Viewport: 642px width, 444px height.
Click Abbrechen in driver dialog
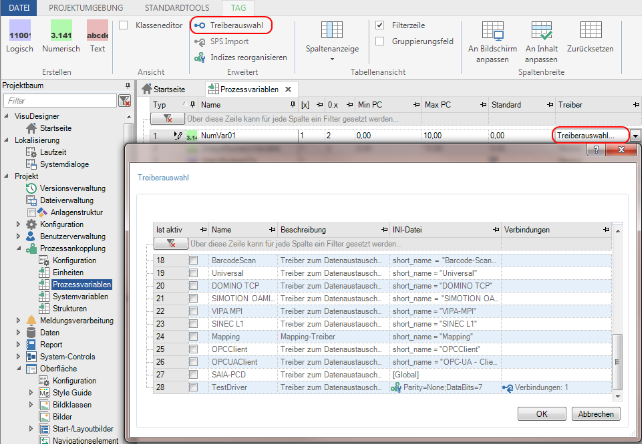point(596,414)
